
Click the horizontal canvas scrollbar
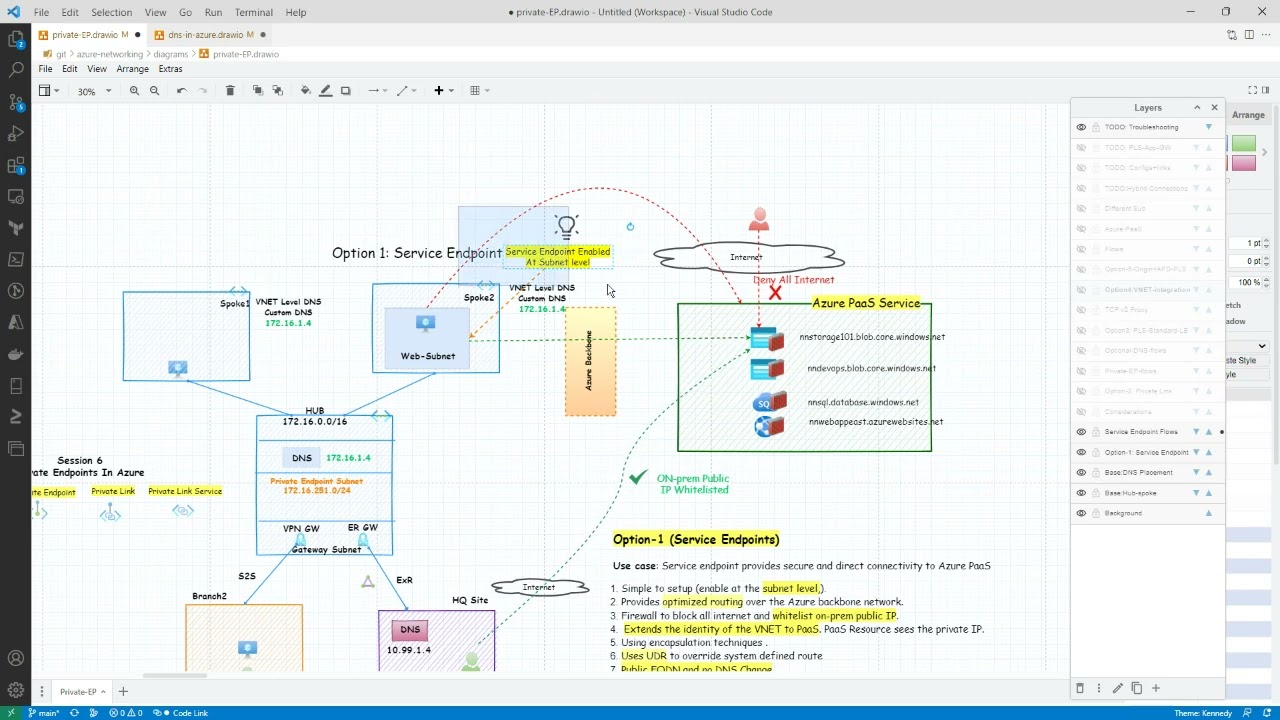tap(173, 676)
